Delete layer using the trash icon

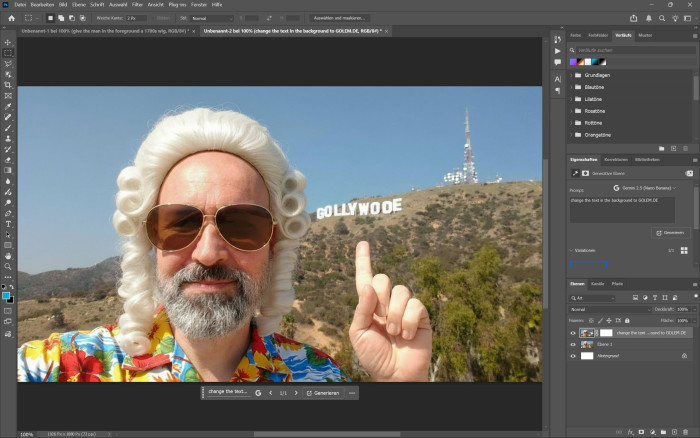[x=687, y=433]
